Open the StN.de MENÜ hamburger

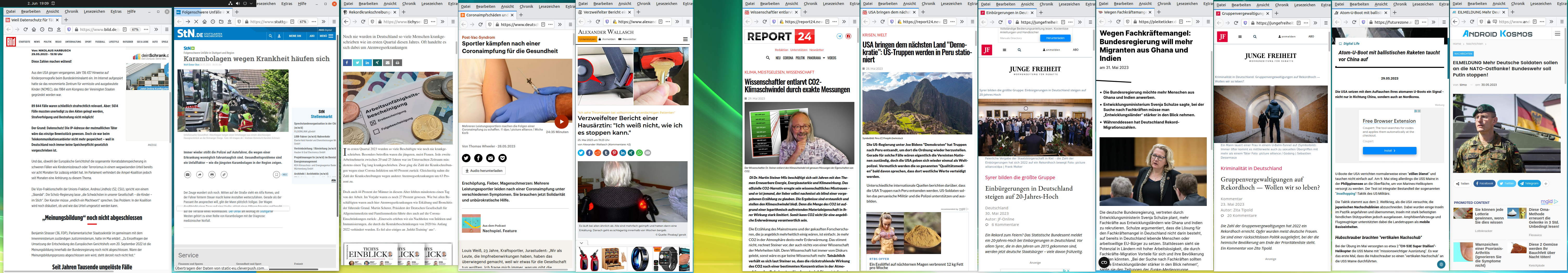(x=327, y=36)
